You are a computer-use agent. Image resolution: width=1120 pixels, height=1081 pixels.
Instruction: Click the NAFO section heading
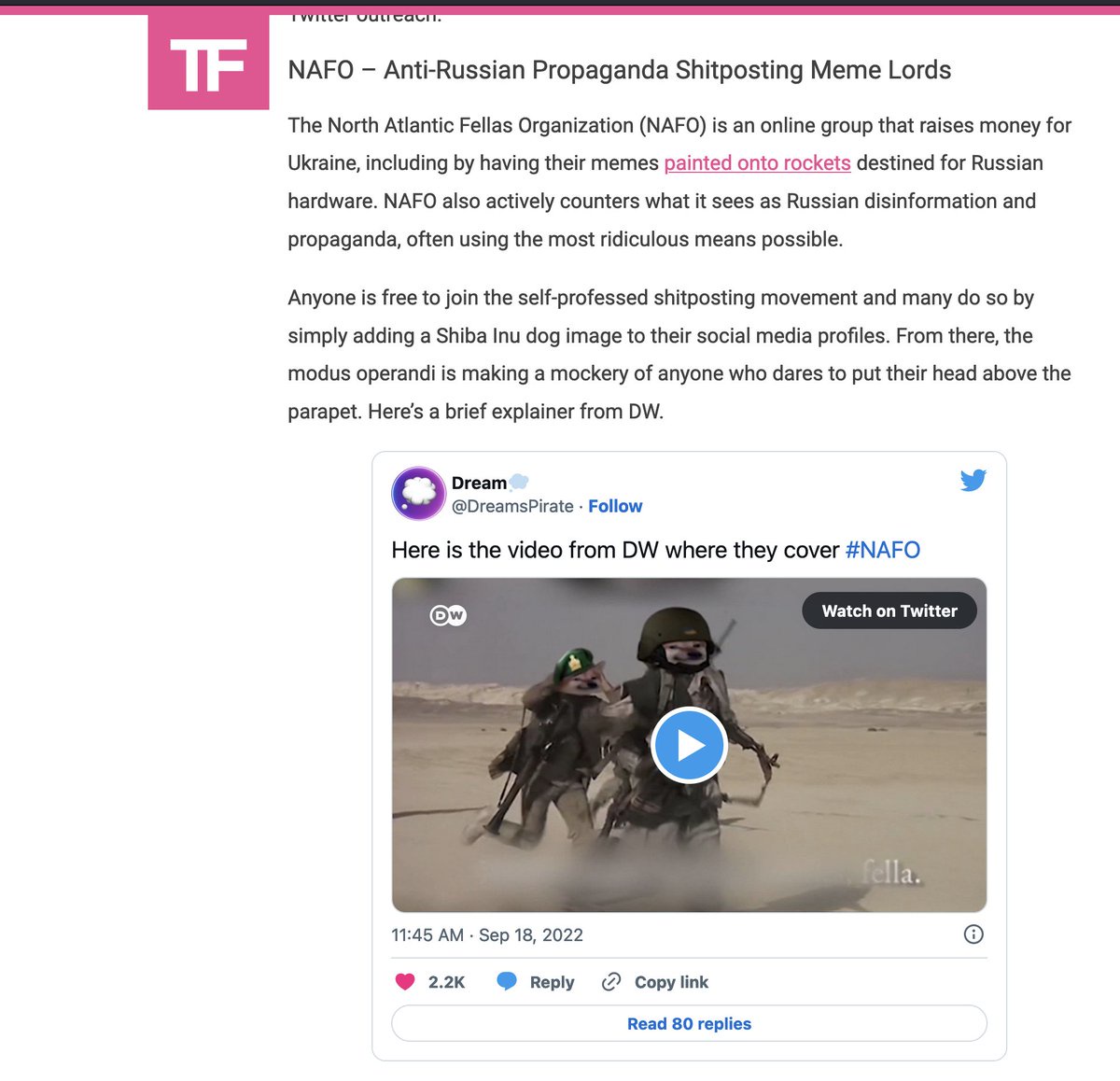pos(620,70)
